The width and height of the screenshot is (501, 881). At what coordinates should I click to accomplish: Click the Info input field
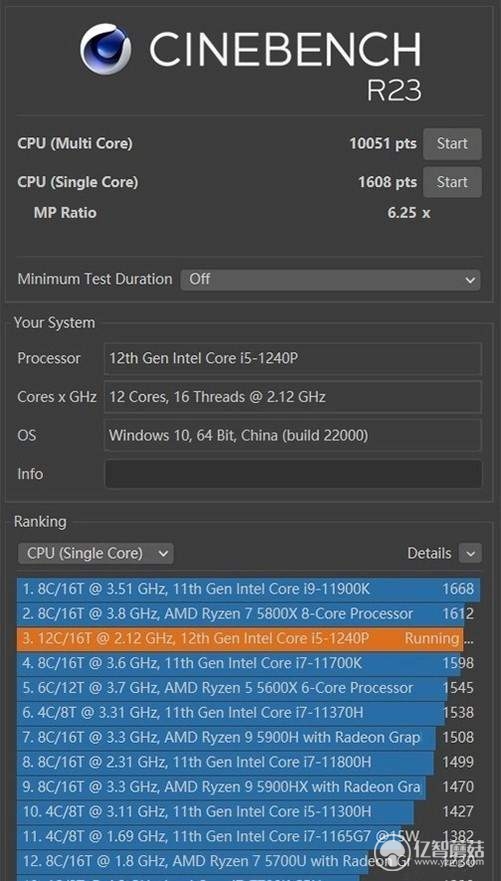[293, 474]
